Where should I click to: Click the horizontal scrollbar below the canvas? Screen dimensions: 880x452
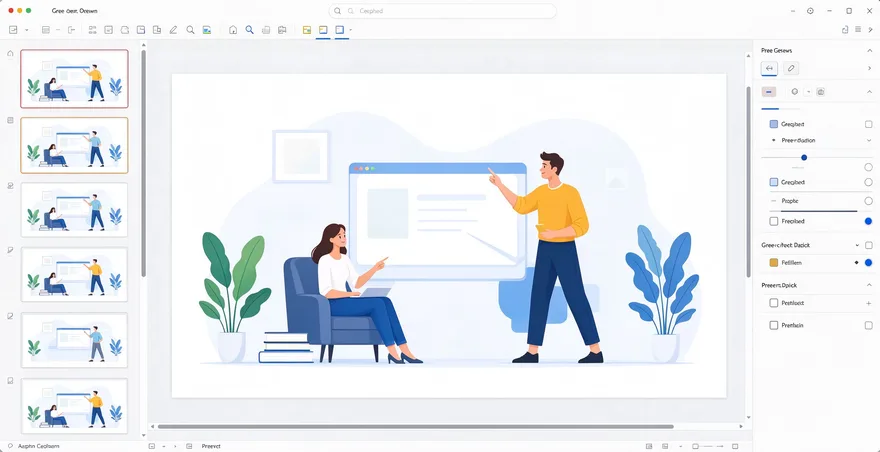pos(415,427)
